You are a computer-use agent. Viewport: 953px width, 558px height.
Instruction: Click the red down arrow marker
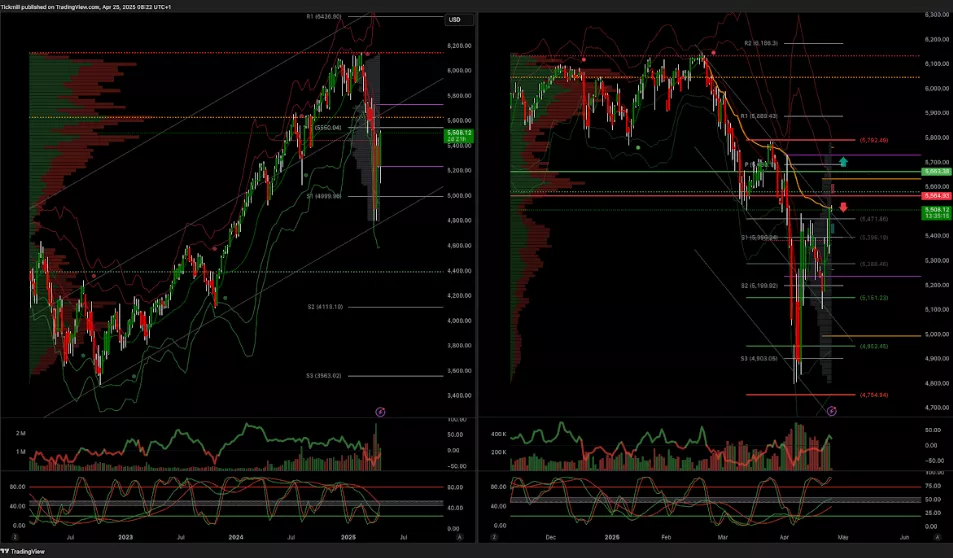click(x=843, y=207)
